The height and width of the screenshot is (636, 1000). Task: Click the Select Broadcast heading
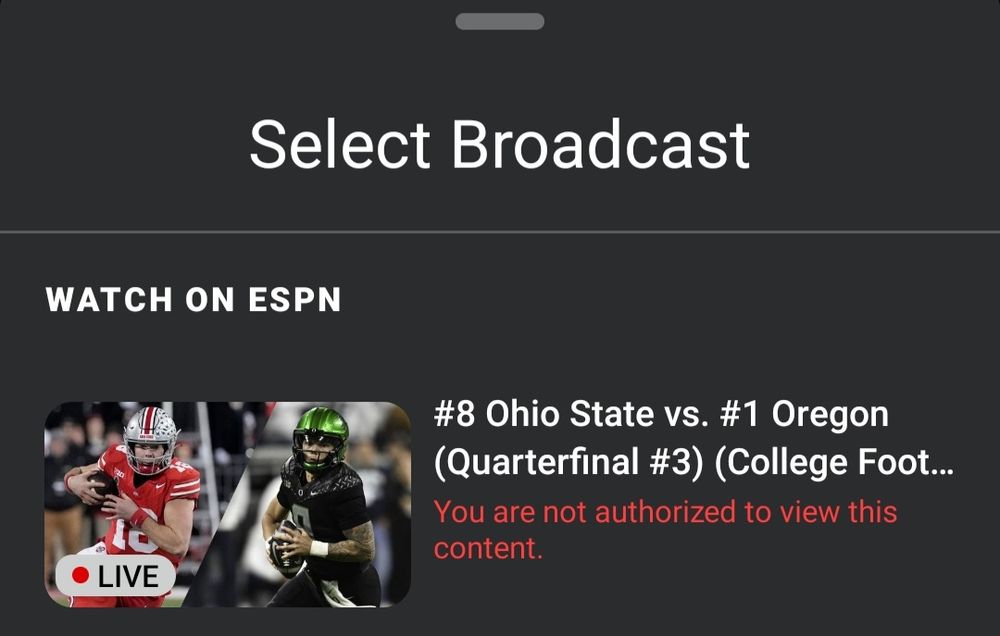tap(499, 145)
